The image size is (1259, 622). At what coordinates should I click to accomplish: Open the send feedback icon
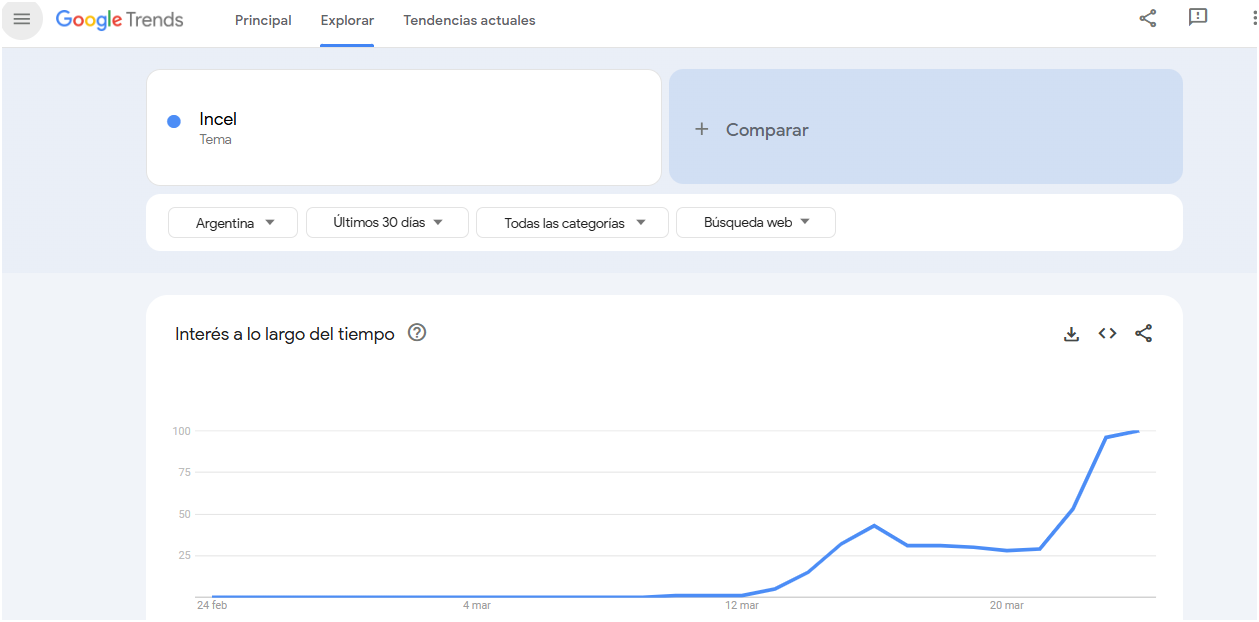(1197, 18)
